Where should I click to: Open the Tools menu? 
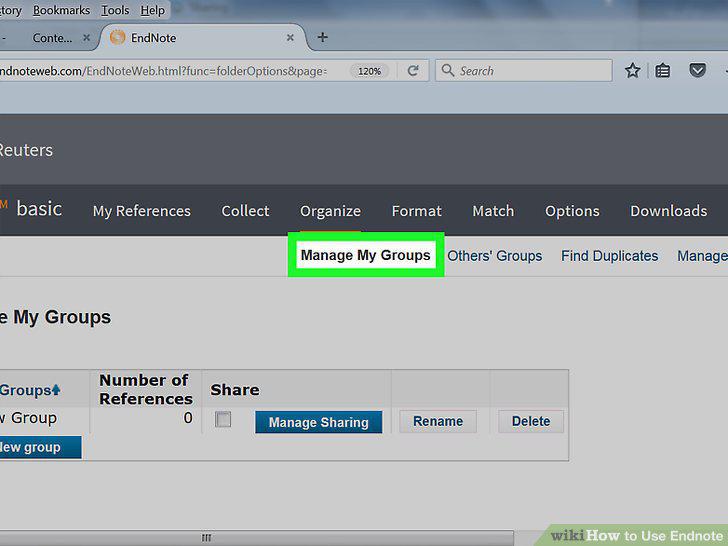pos(115,10)
